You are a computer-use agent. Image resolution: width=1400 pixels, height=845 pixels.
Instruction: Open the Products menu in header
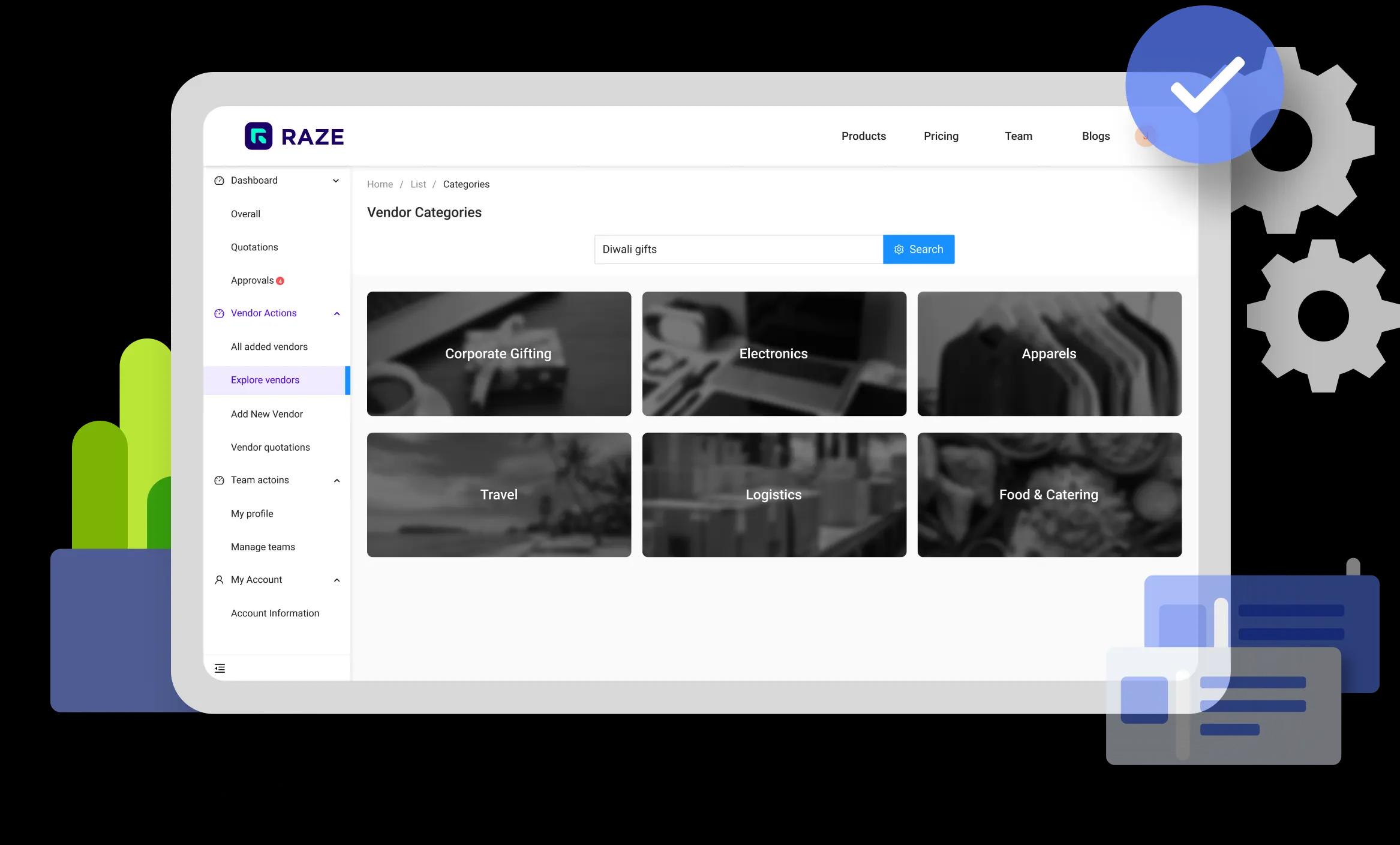tap(863, 136)
